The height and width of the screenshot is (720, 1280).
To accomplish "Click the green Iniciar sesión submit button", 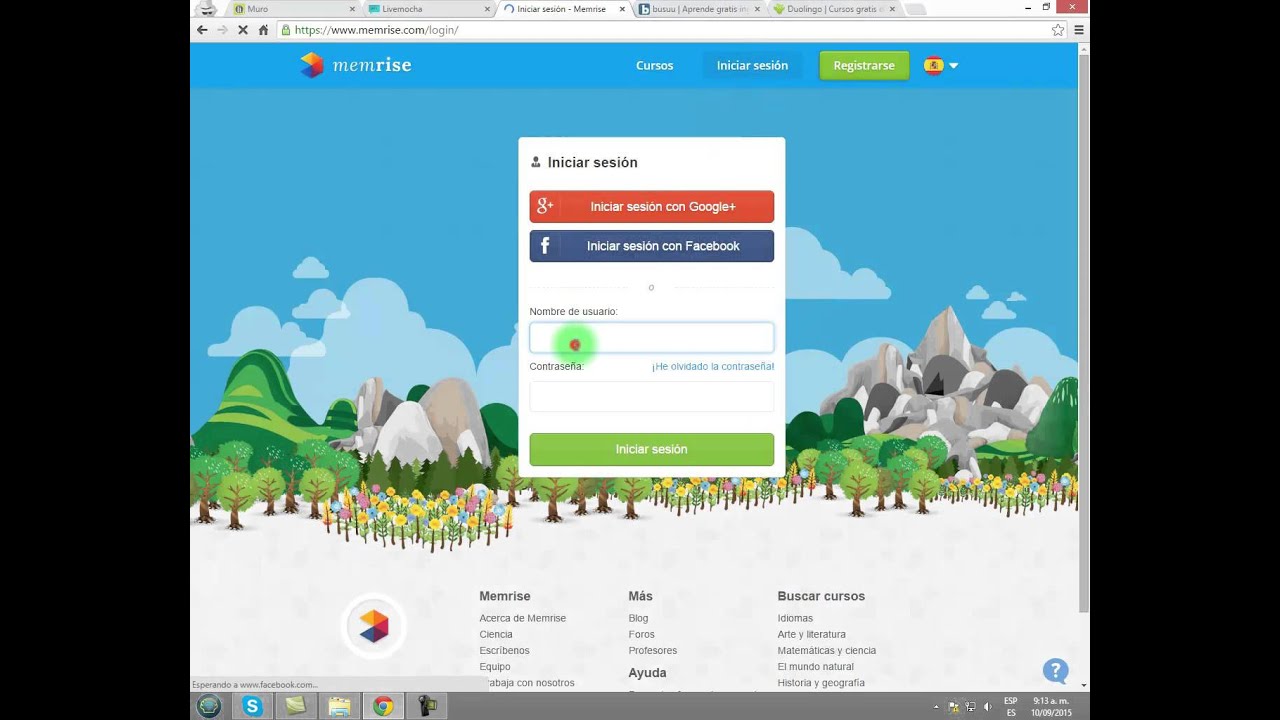I will pyautogui.click(x=651, y=449).
